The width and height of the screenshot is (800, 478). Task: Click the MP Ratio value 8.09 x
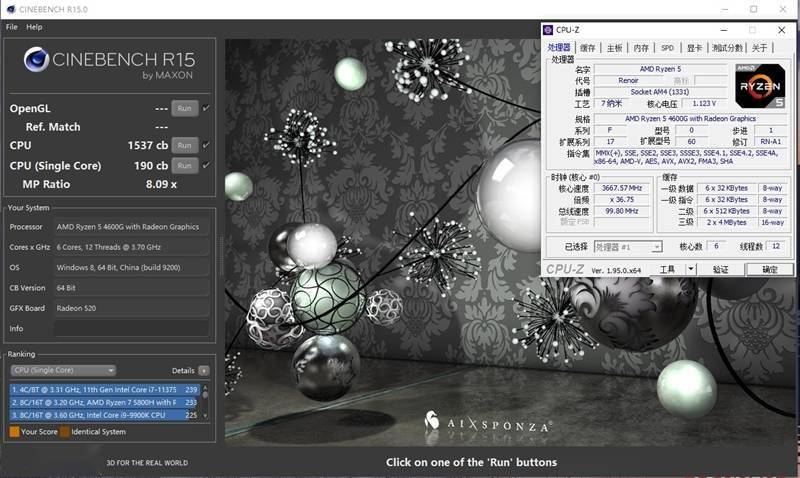tap(161, 184)
